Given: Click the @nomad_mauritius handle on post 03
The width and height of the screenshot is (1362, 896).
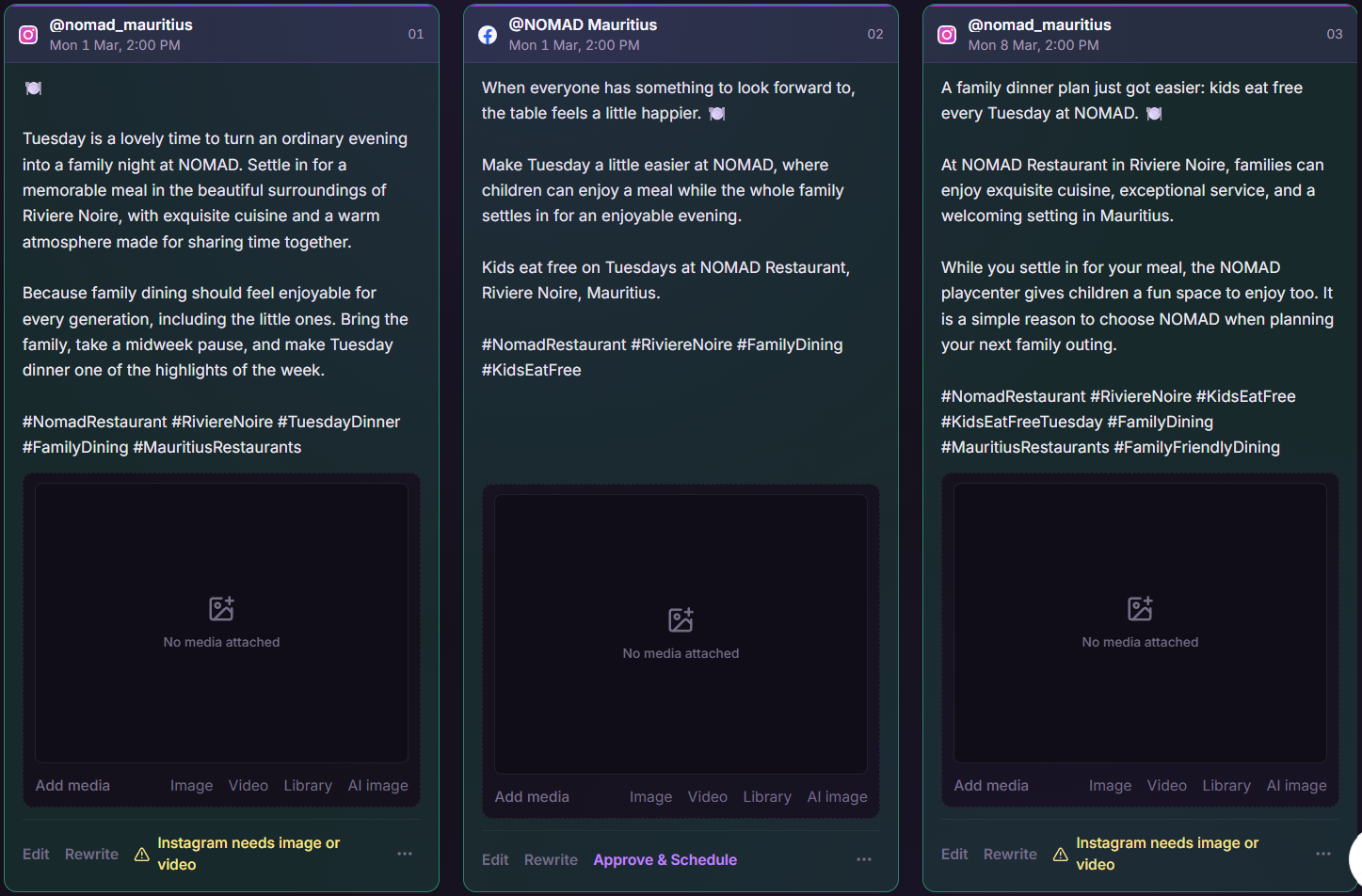Looking at the screenshot, I should pyautogui.click(x=1039, y=24).
